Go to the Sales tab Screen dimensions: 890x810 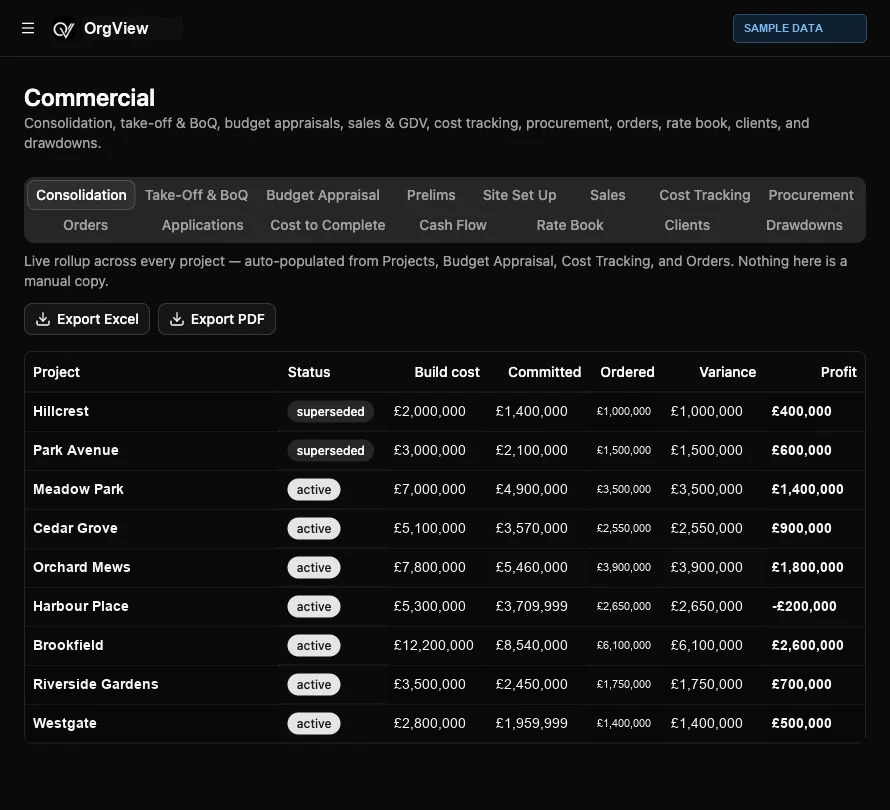coord(607,195)
